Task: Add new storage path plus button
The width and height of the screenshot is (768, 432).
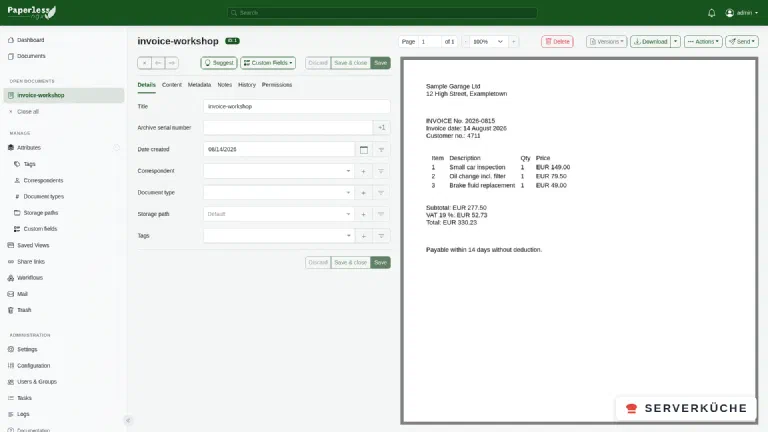Action: (363, 214)
